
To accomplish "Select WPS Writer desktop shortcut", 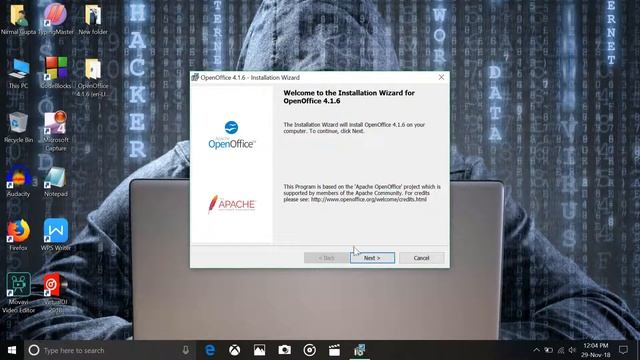I will [56, 235].
